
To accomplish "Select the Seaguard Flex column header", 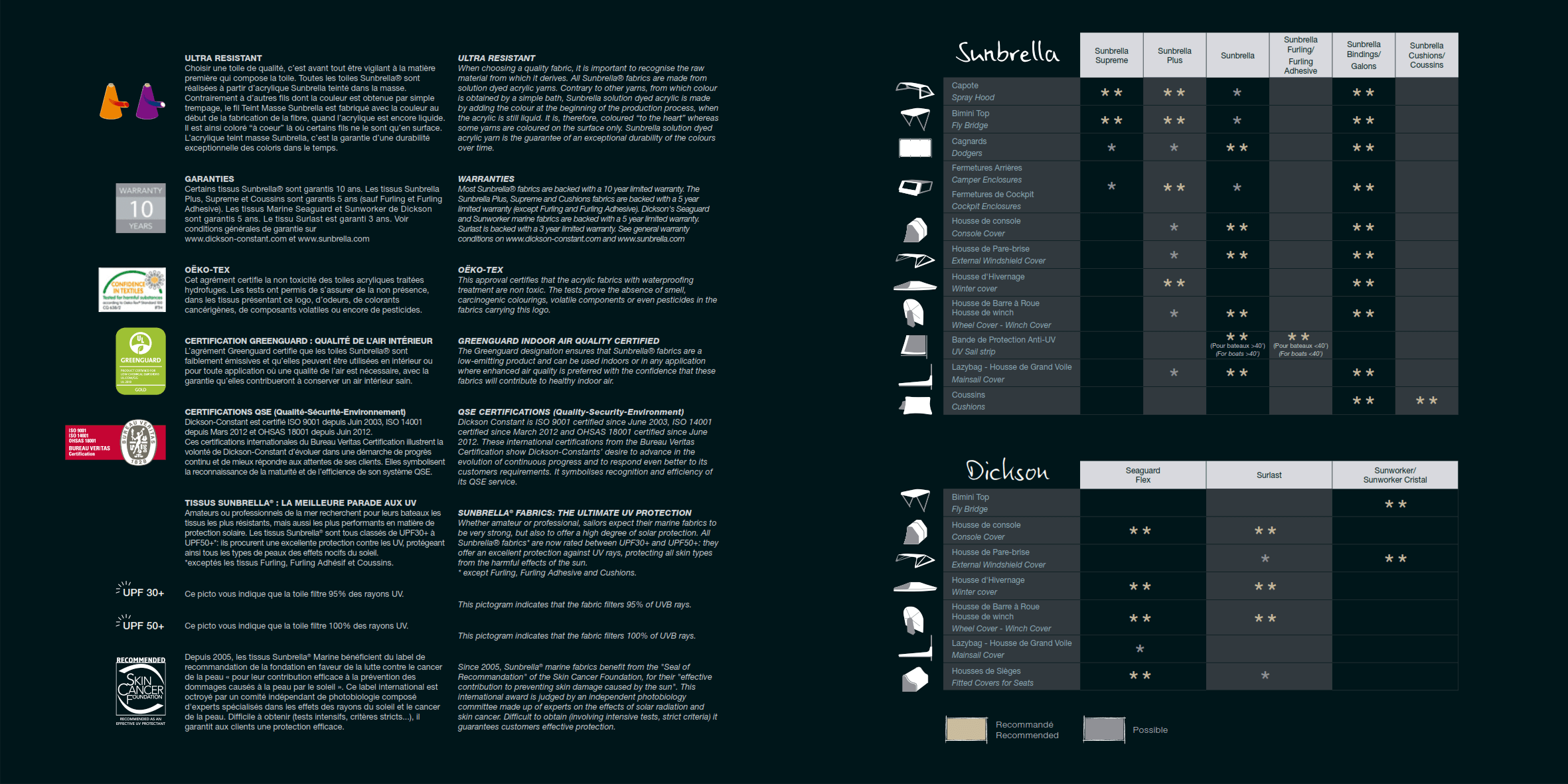I will click(1142, 475).
